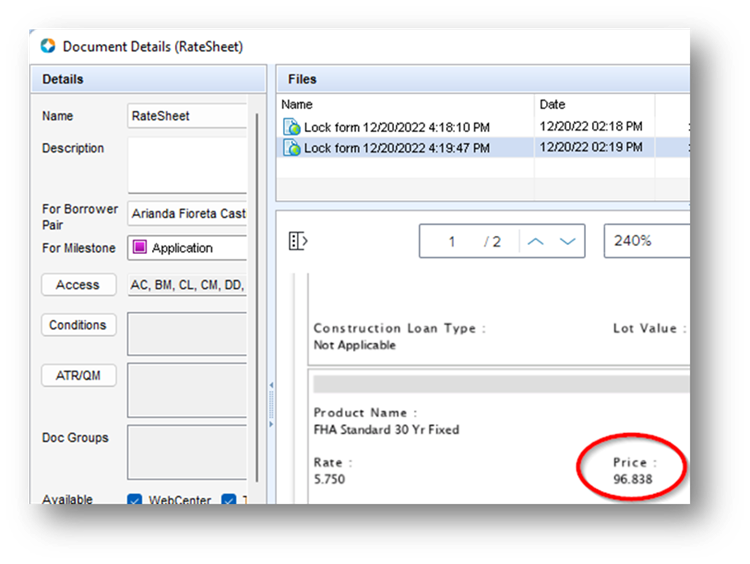Click the document icon of Lock form 4:19:47 PM
The image size is (750, 564).
tap(291, 147)
